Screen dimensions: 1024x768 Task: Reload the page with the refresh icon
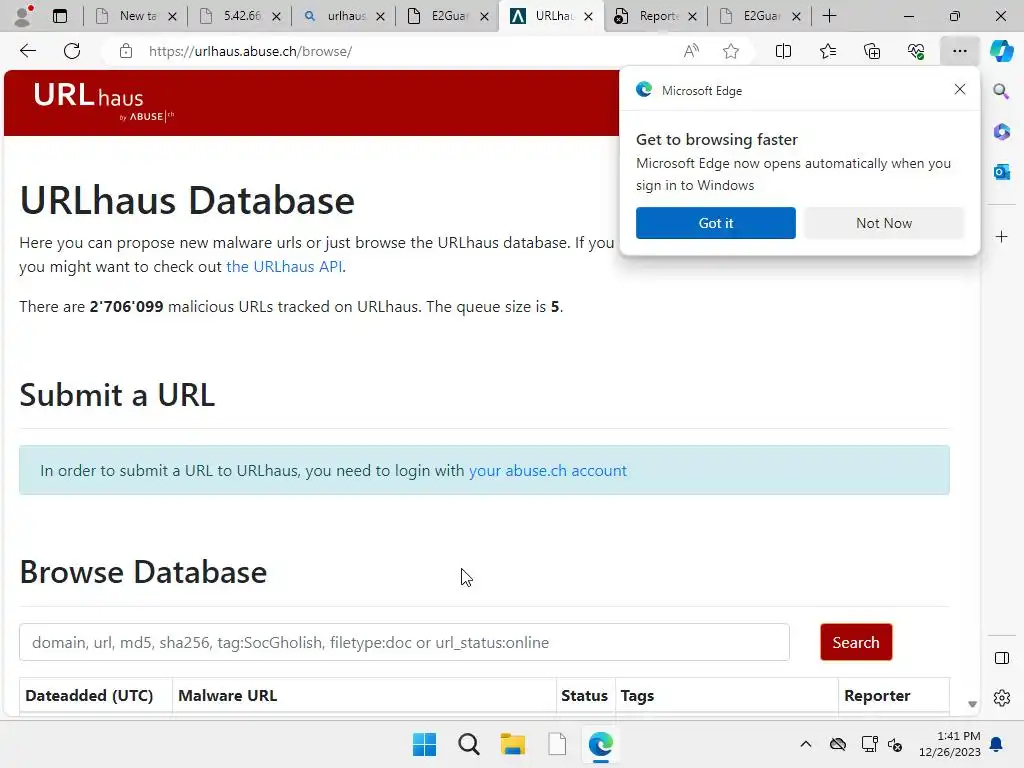72,51
